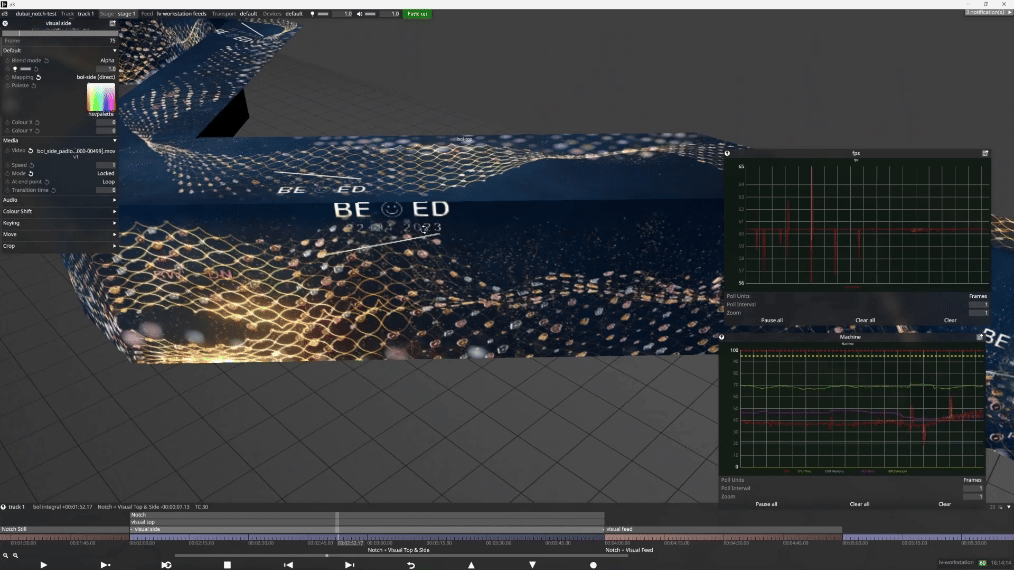
Task: Open the Transport default menu
Action: point(234,14)
